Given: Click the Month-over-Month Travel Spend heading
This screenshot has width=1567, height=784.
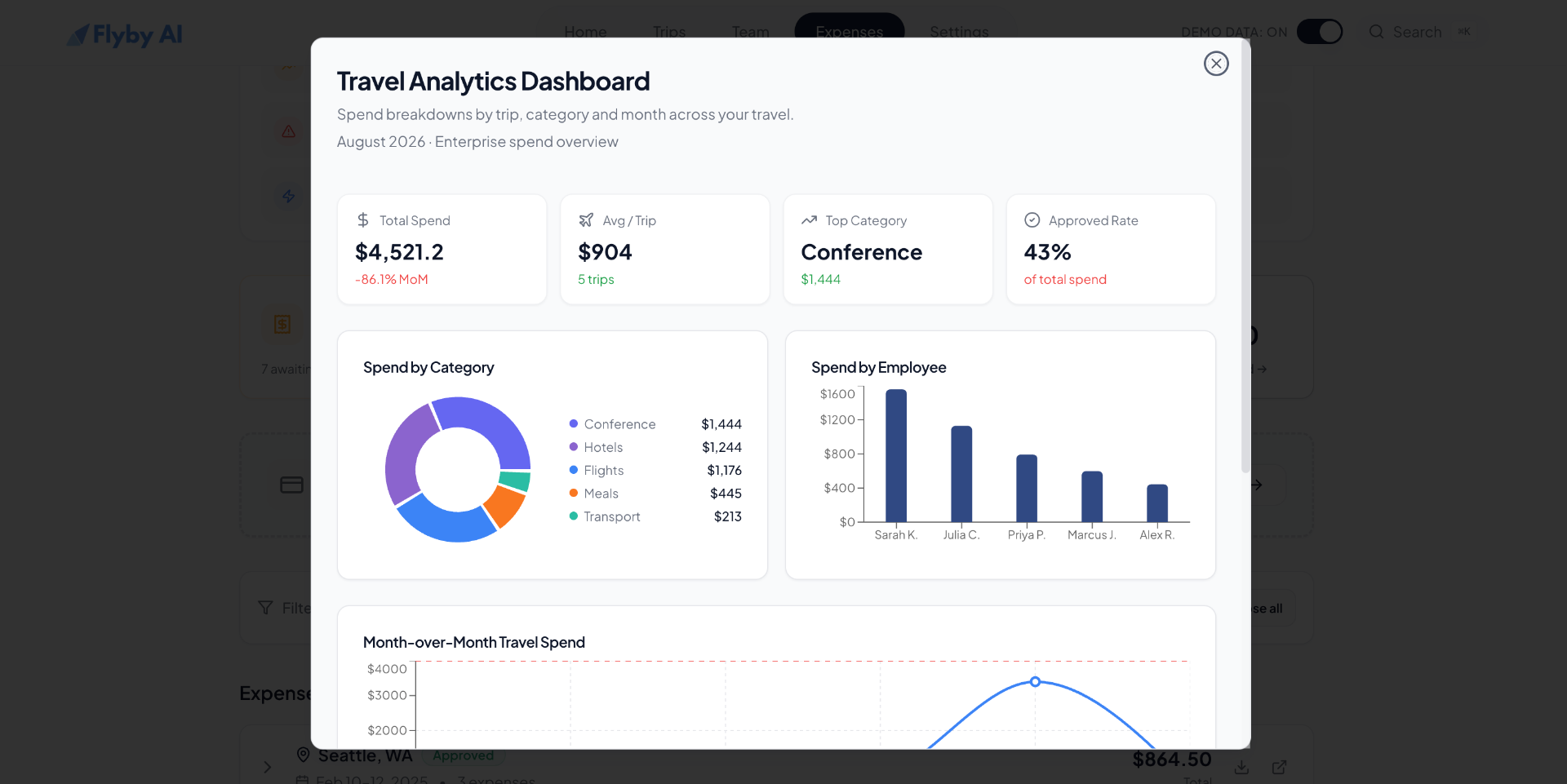Looking at the screenshot, I should click(x=474, y=642).
